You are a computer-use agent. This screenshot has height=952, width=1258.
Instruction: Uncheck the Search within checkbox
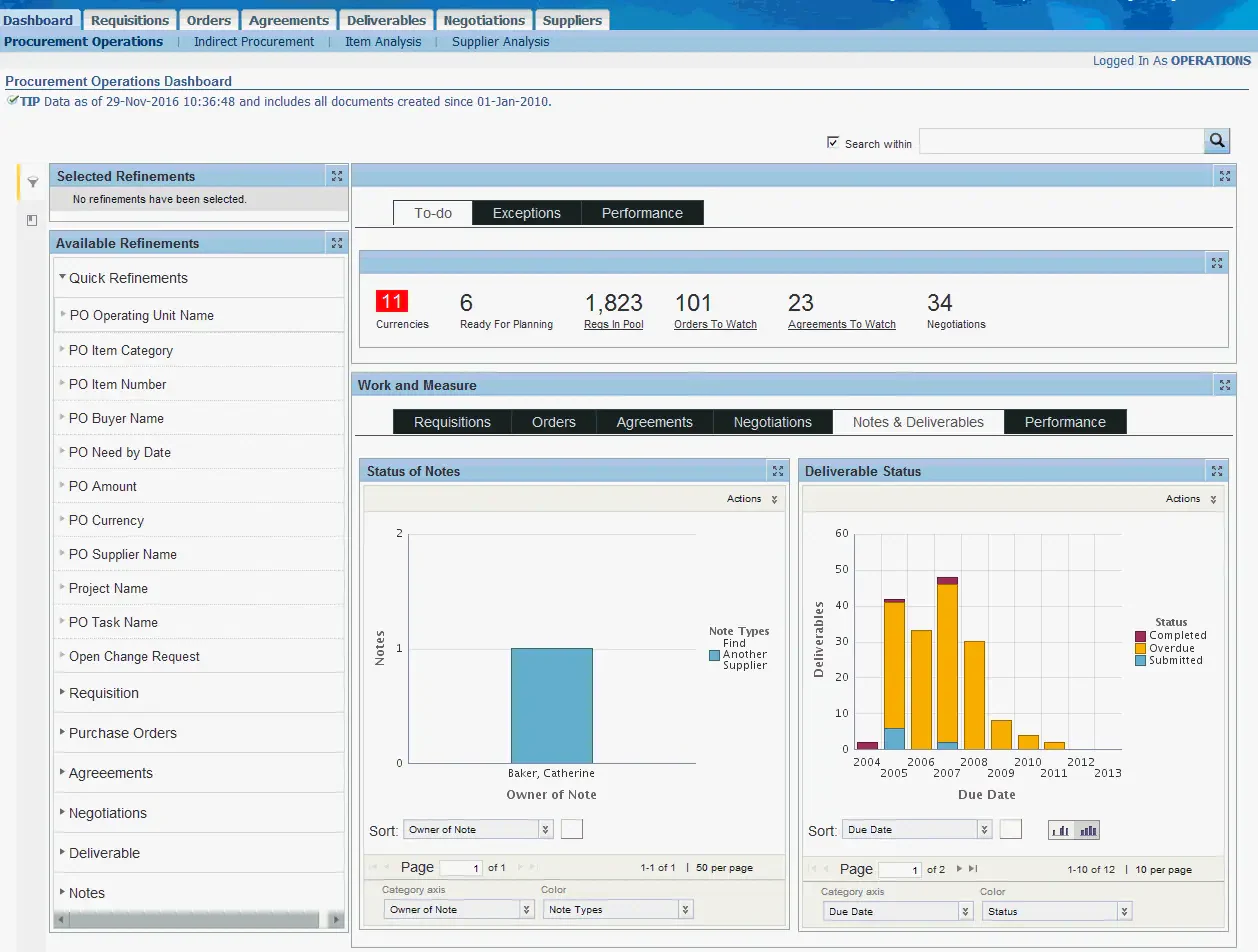(833, 143)
